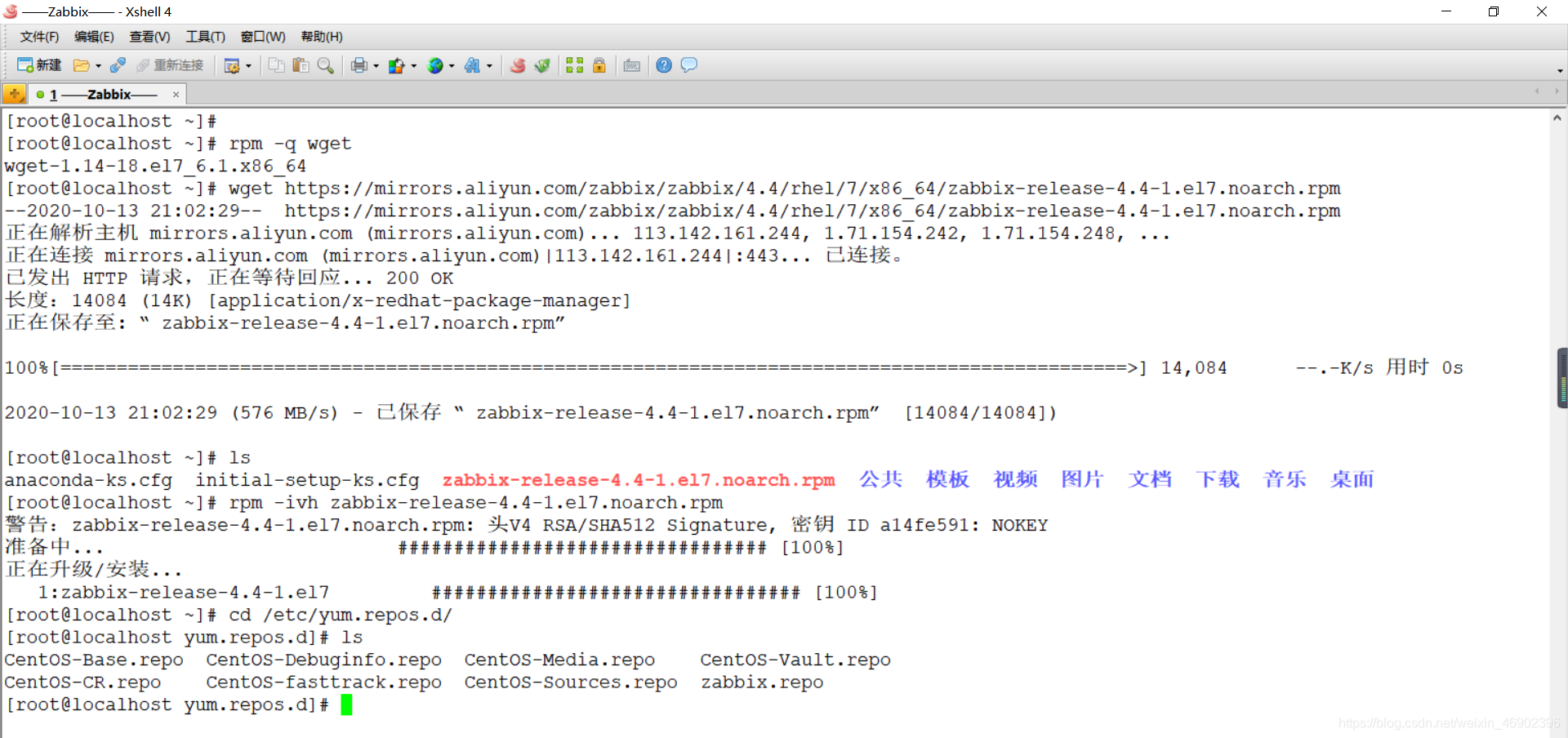
Task: Click the magnifier find icon
Action: point(325,65)
